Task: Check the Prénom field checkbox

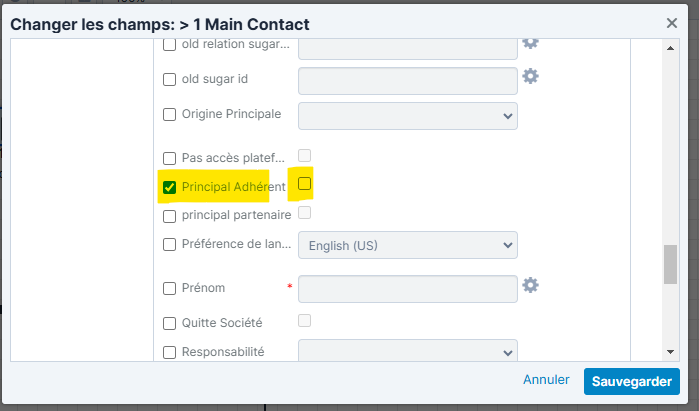Action: coord(169,289)
